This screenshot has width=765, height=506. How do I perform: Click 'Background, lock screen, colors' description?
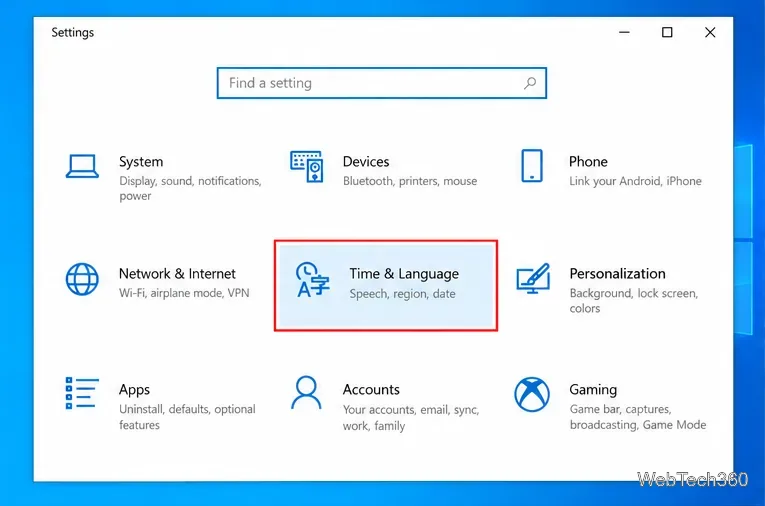634,301
